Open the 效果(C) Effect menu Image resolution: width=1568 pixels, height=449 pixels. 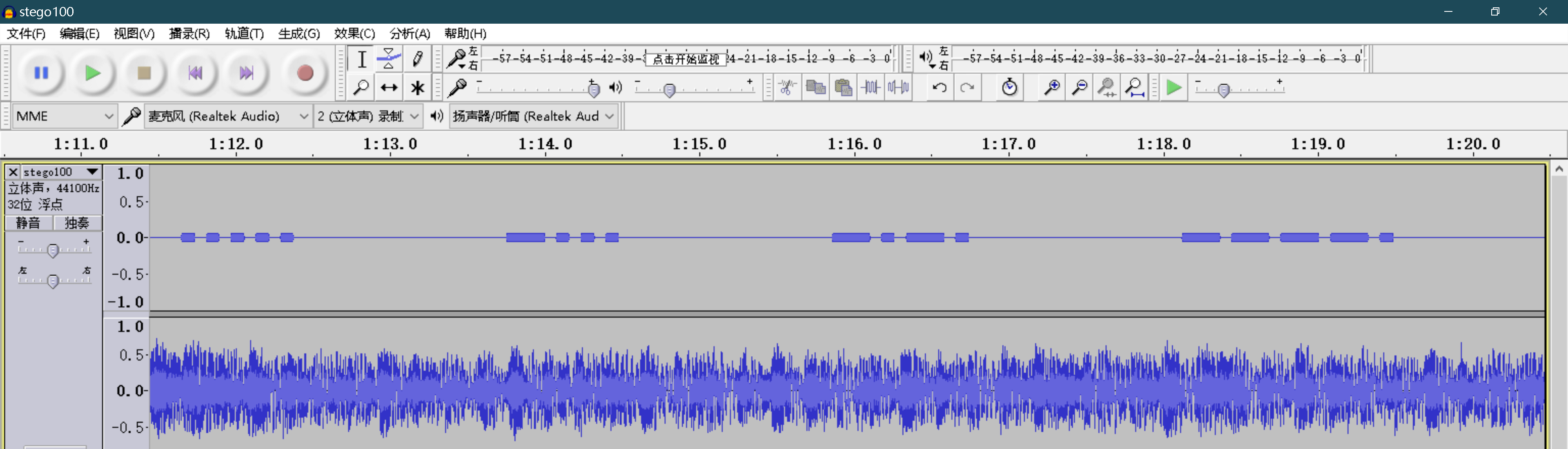coord(354,33)
